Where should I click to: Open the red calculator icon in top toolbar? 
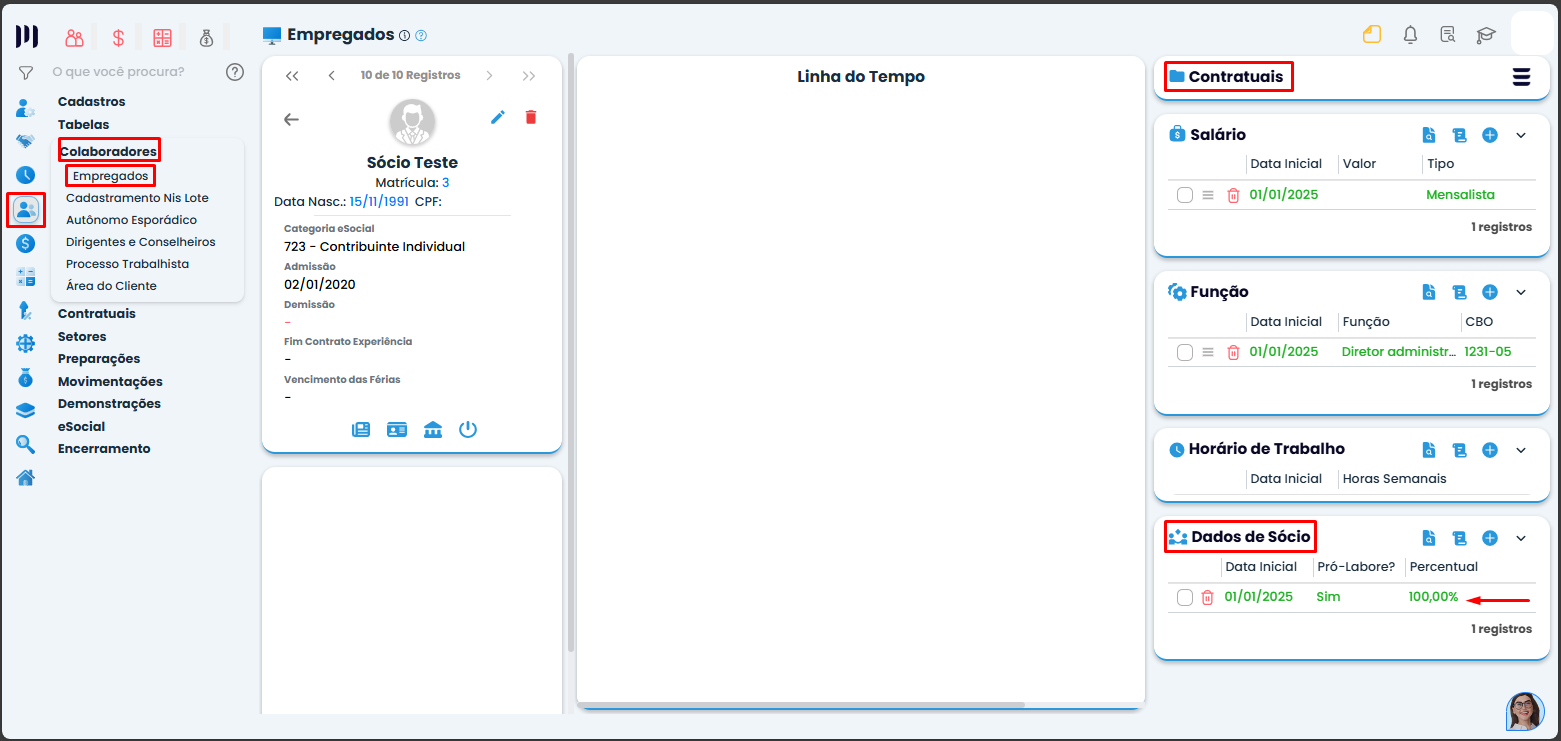click(162, 38)
